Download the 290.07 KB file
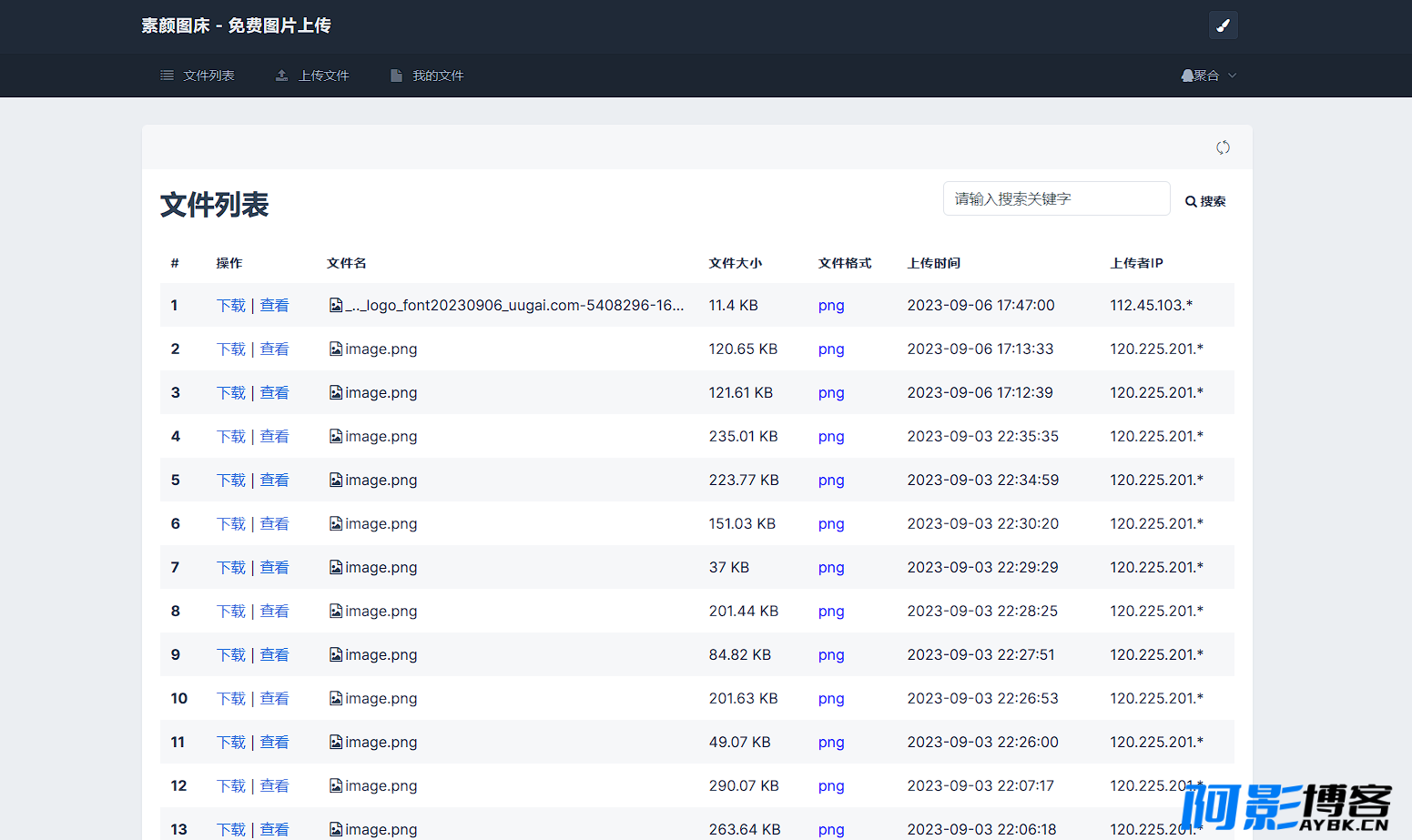The width and height of the screenshot is (1412, 840). [231, 785]
